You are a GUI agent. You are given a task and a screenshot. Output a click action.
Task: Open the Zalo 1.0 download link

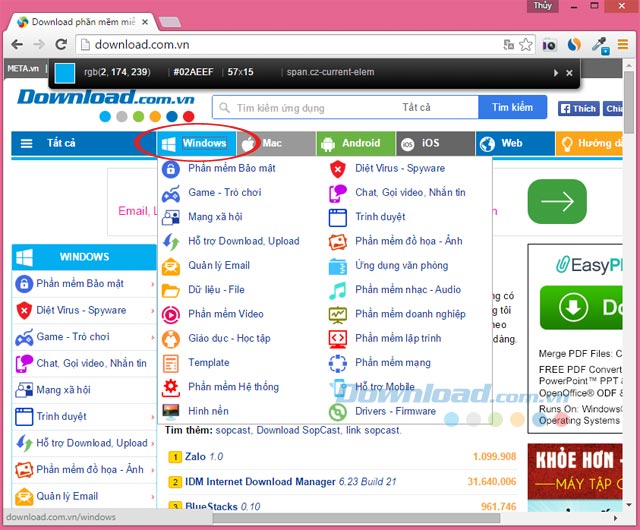(x=204, y=457)
